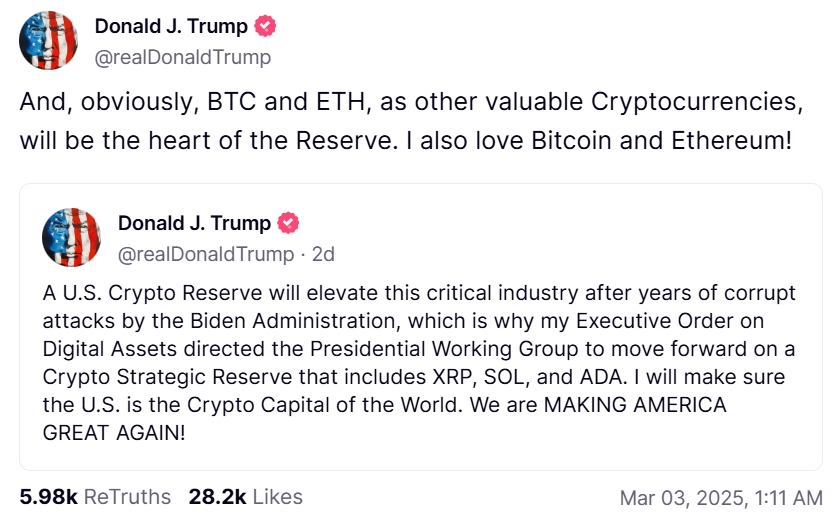Open the quoted post's "2d" timestamp

pyautogui.click(x=323, y=254)
